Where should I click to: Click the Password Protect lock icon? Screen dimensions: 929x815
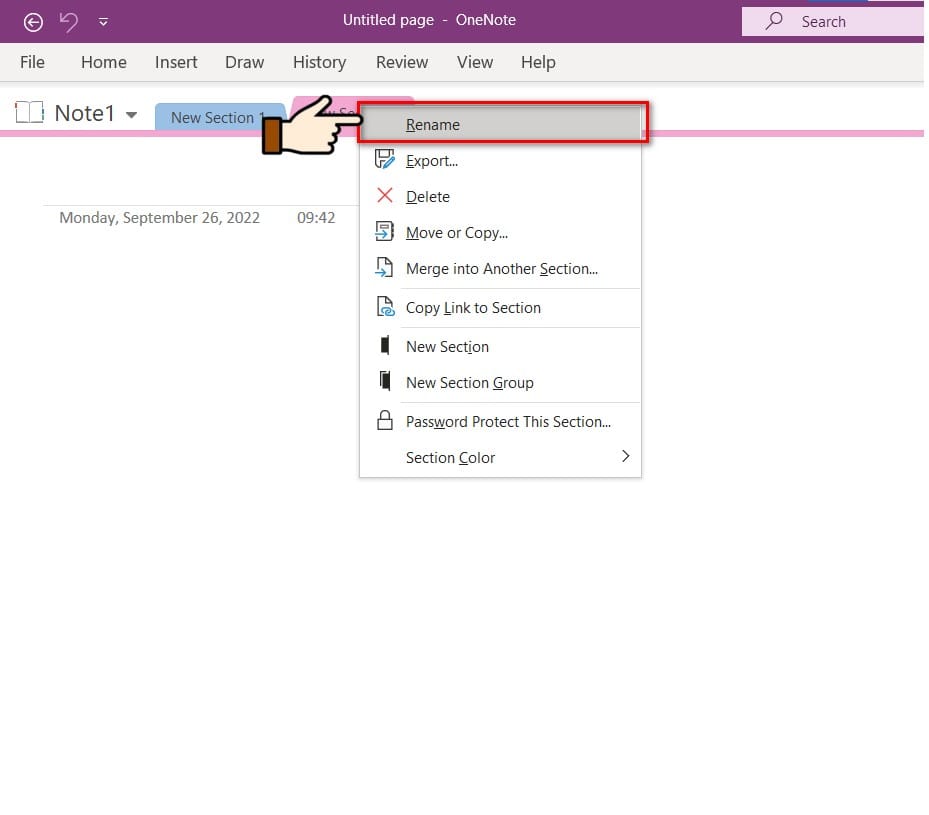[x=385, y=421]
